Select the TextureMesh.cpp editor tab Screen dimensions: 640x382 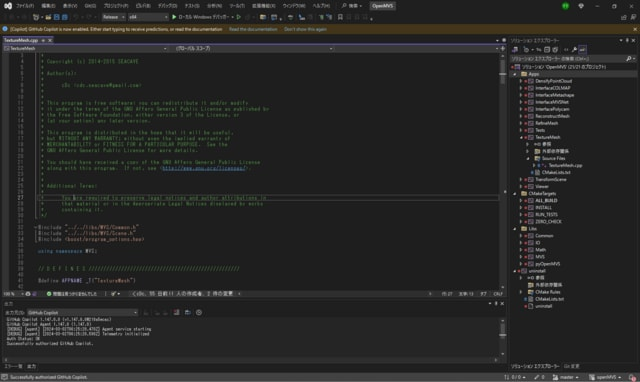21,40
